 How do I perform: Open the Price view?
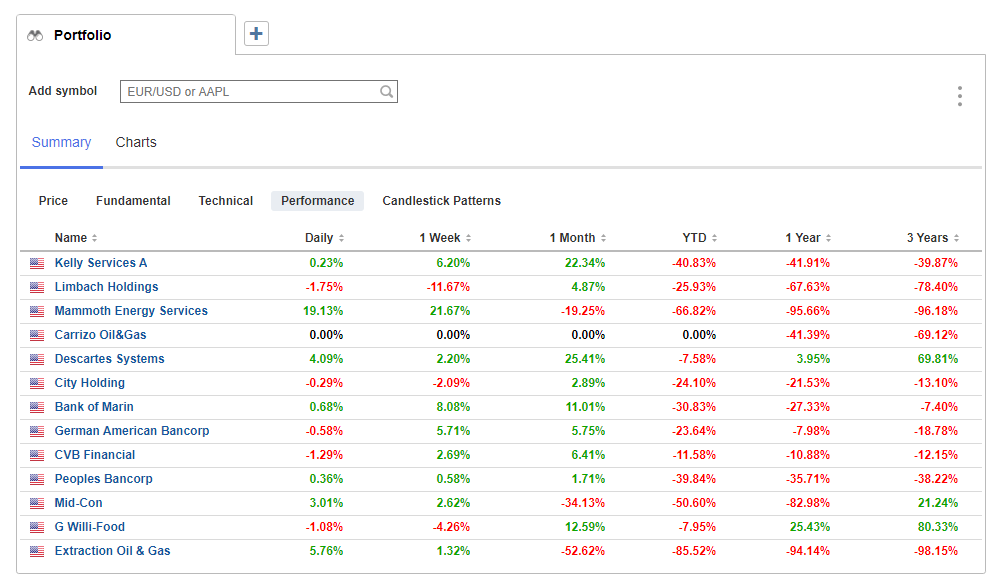[x=53, y=201]
